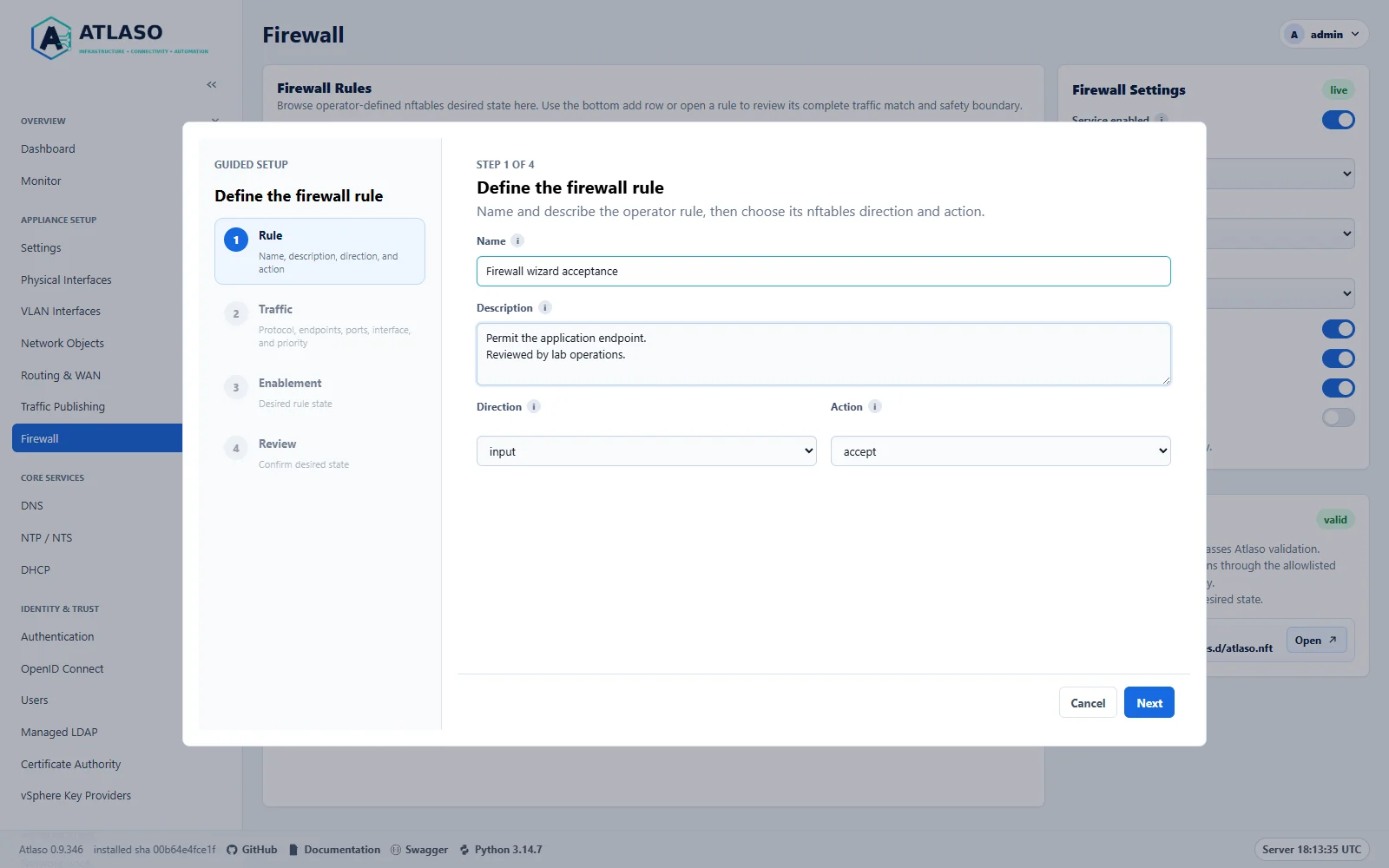Click the valid status badge
This screenshot has width=1389, height=868.
[1335, 520]
